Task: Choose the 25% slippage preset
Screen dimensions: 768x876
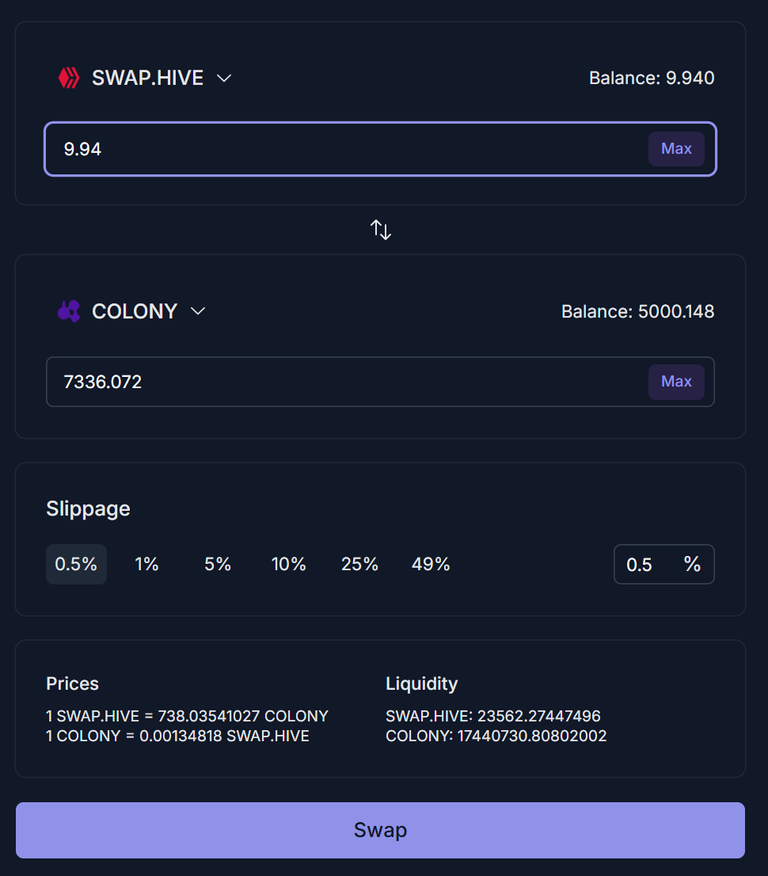Action: click(360, 564)
